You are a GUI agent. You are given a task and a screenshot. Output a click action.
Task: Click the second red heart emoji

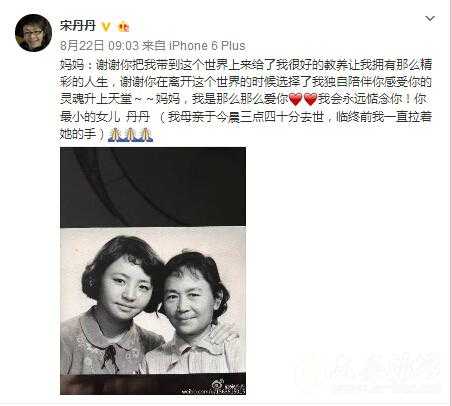(310, 99)
